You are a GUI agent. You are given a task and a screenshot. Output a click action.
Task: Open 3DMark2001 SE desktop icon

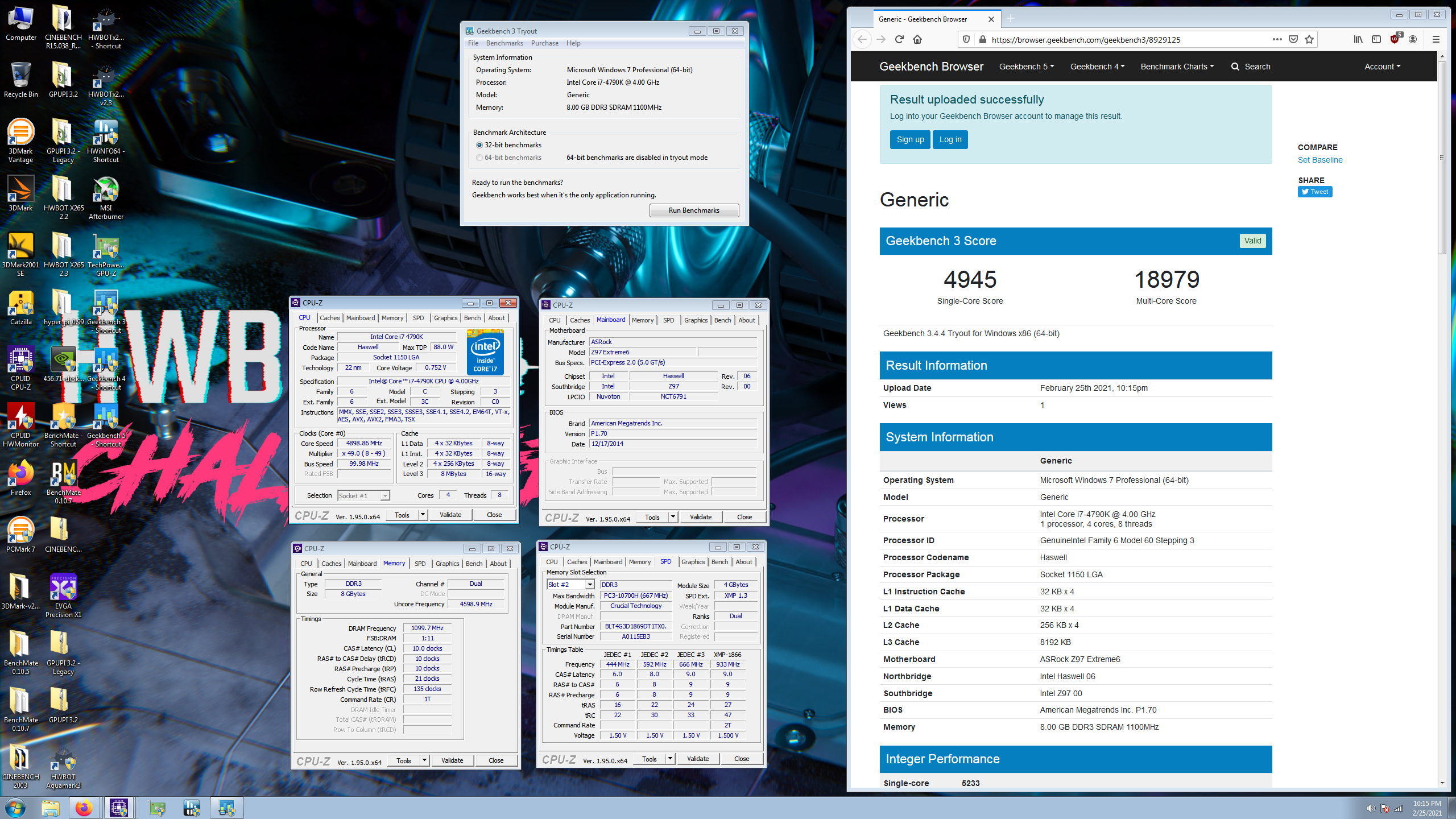[x=21, y=254]
